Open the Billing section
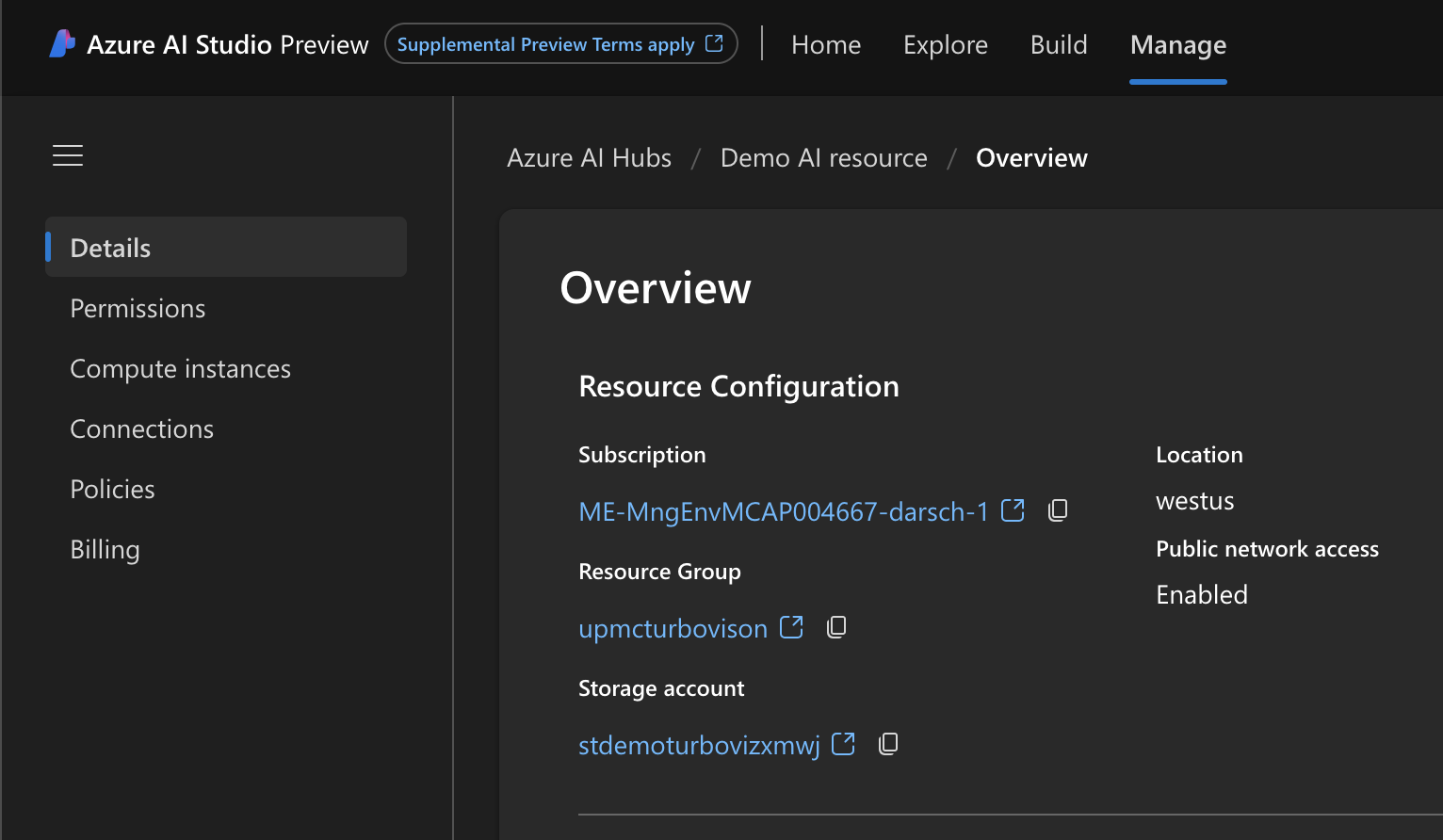 (105, 549)
